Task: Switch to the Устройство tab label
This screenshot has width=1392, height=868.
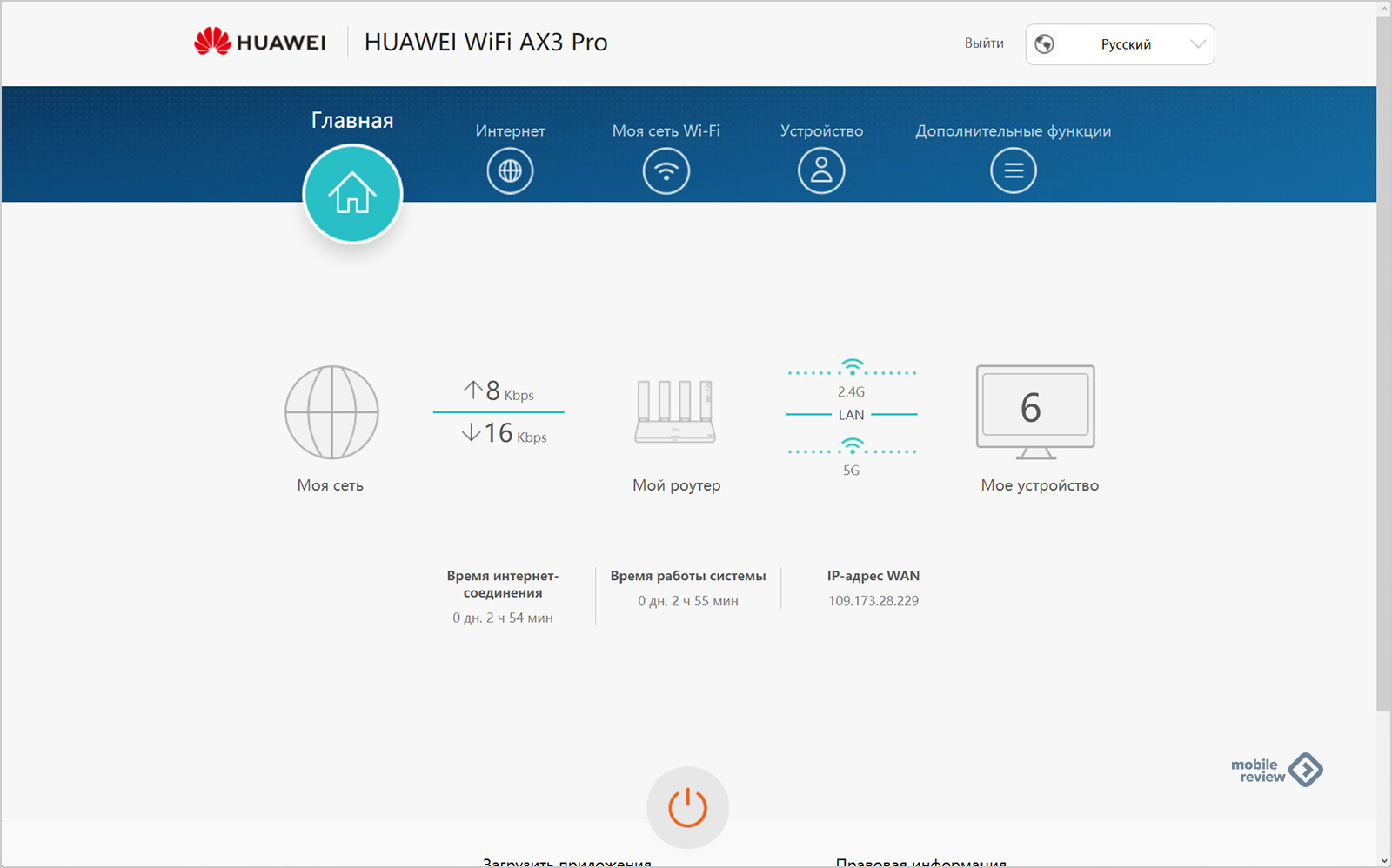Action: click(x=821, y=130)
